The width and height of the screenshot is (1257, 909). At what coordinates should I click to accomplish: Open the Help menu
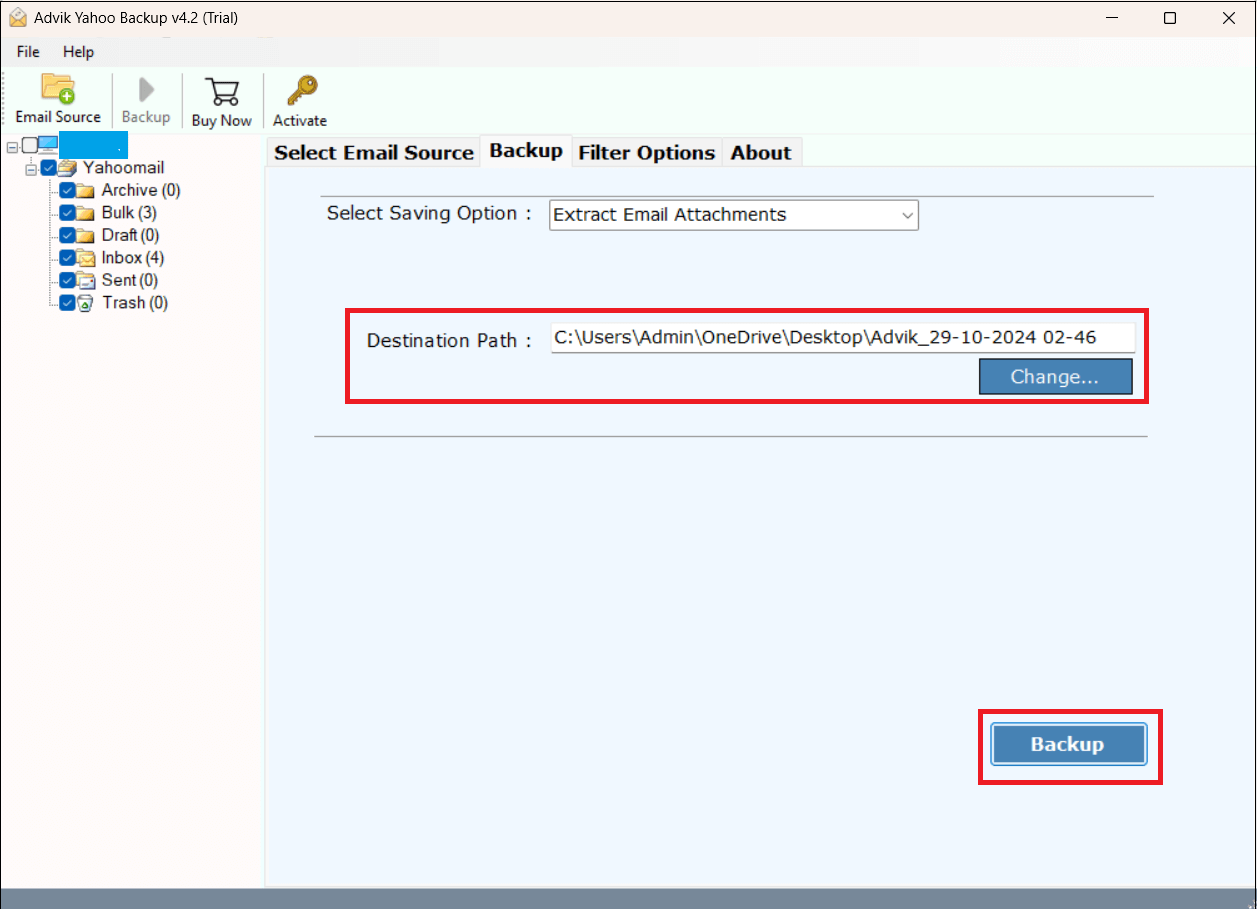point(78,52)
